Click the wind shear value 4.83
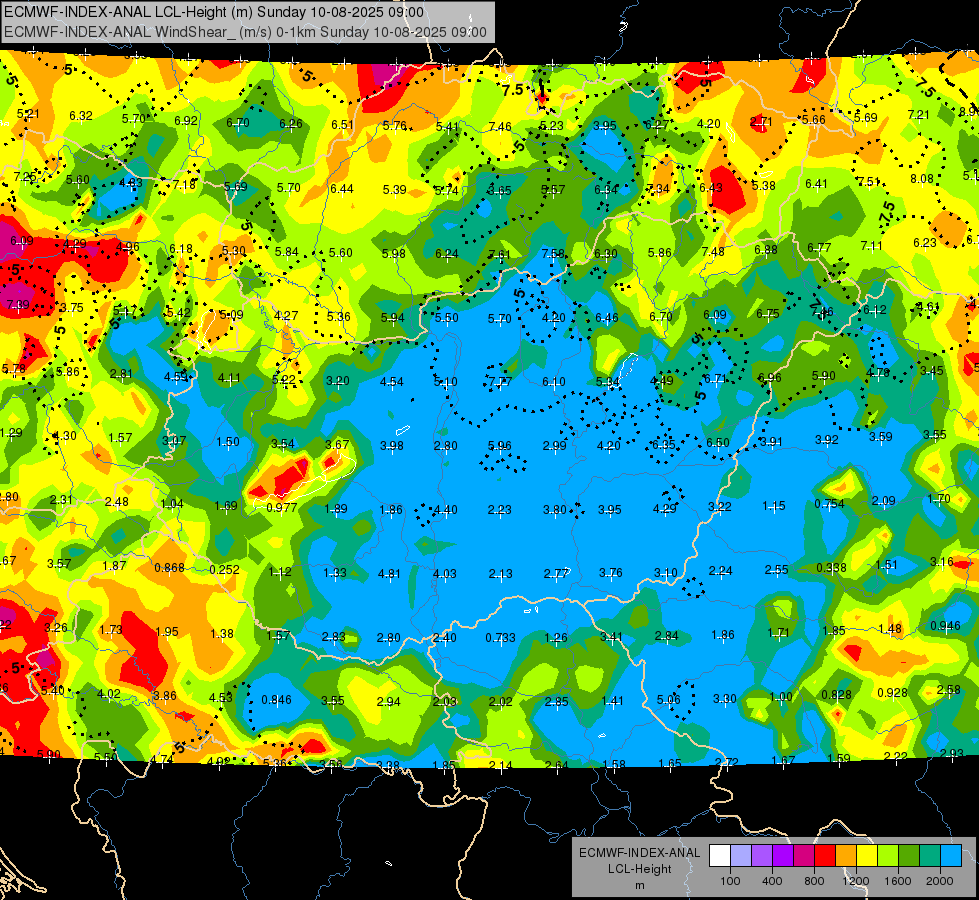Viewport: 979px width, 900px height. point(130,182)
